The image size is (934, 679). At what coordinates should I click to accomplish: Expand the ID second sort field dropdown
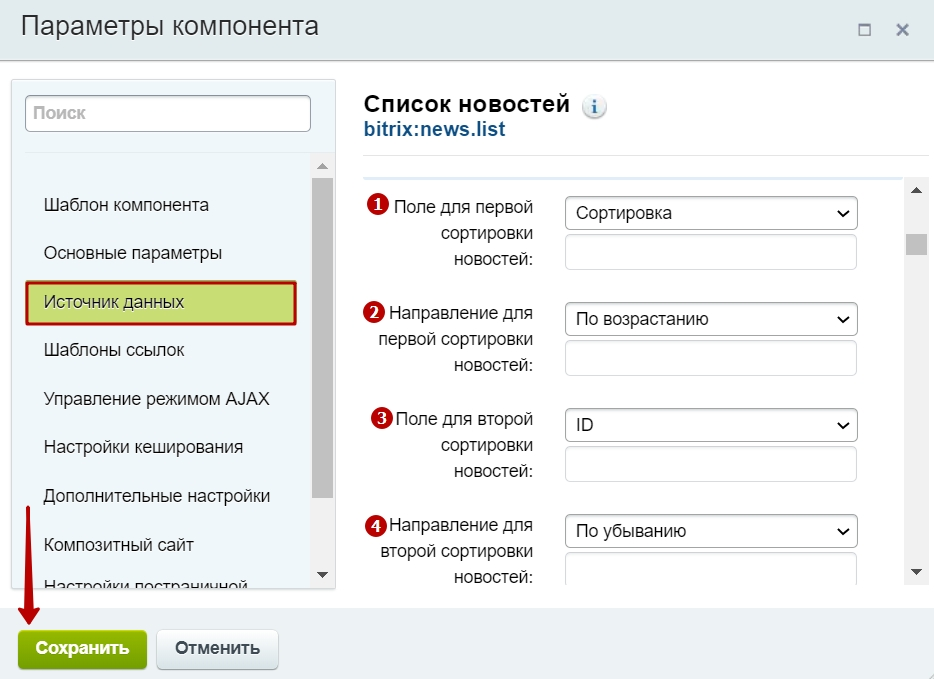pyautogui.click(x=711, y=425)
